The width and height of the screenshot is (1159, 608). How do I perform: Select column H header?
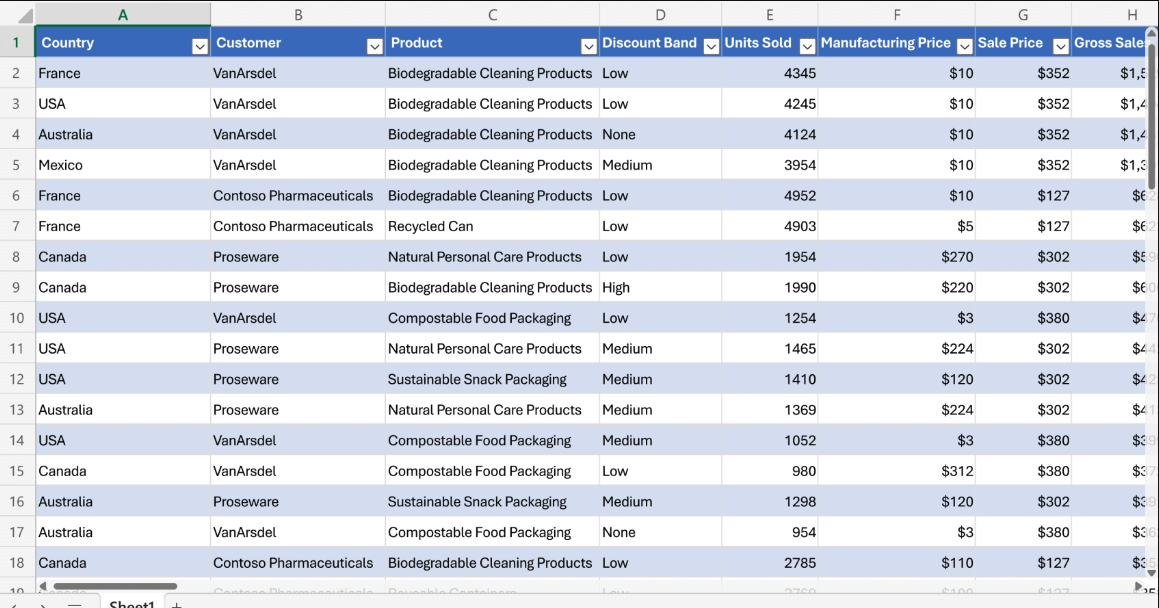pyautogui.click(x=1115, y=15)
